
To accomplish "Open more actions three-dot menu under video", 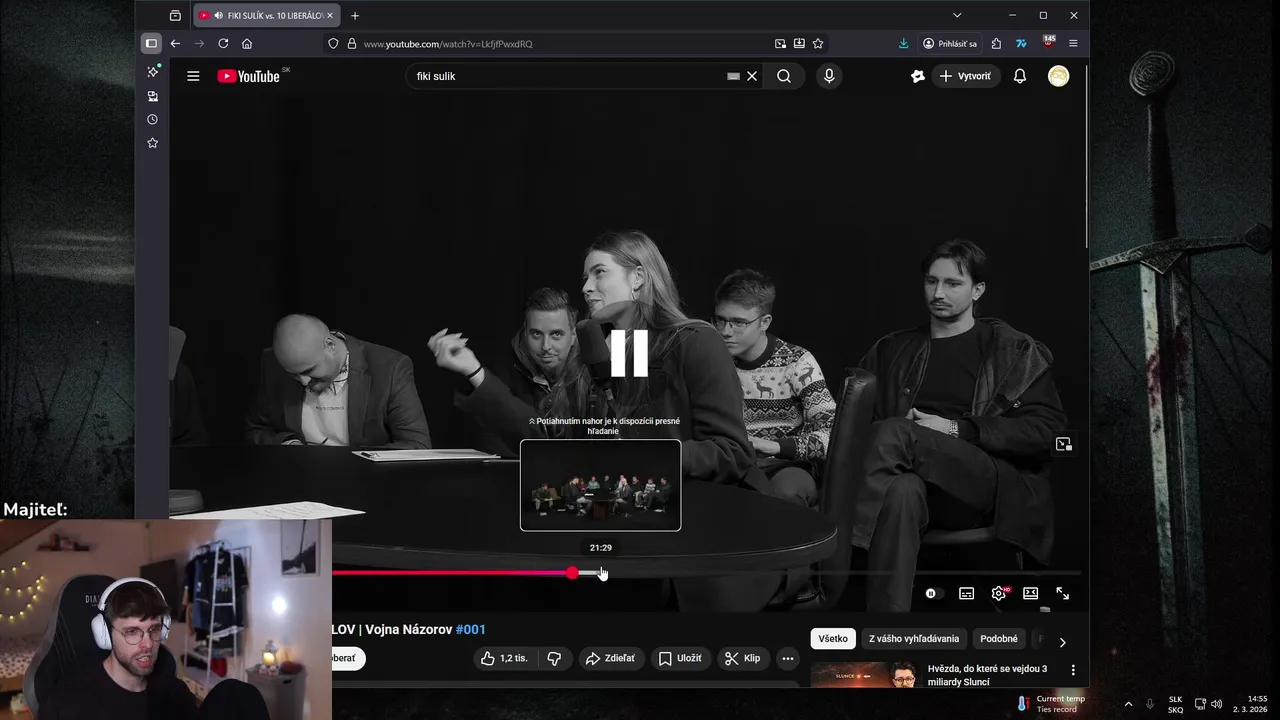I will (788, 658).
